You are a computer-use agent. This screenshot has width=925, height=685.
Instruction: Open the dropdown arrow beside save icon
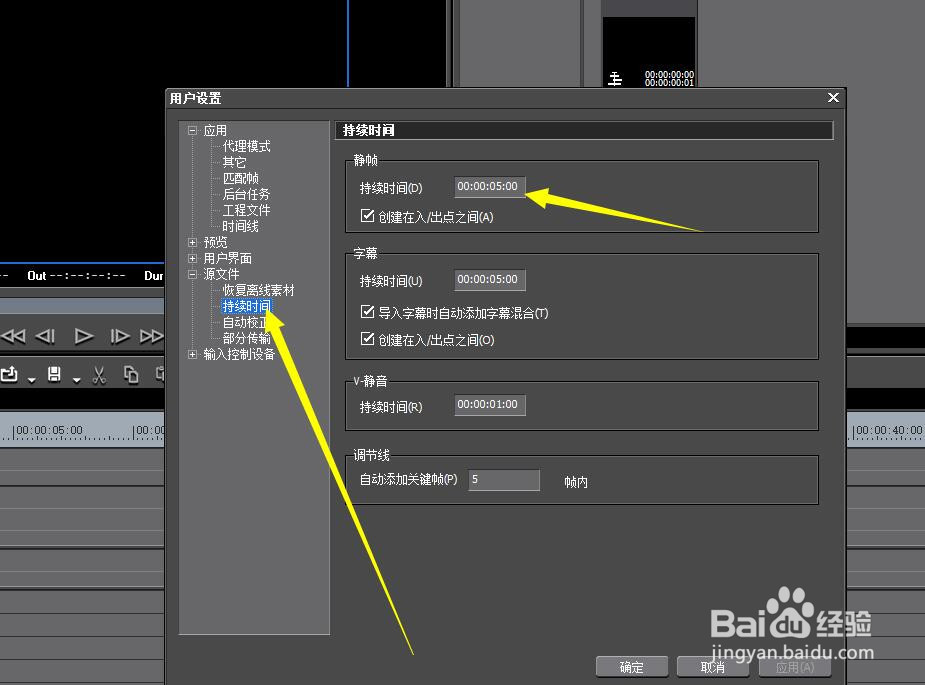point(77,379)
